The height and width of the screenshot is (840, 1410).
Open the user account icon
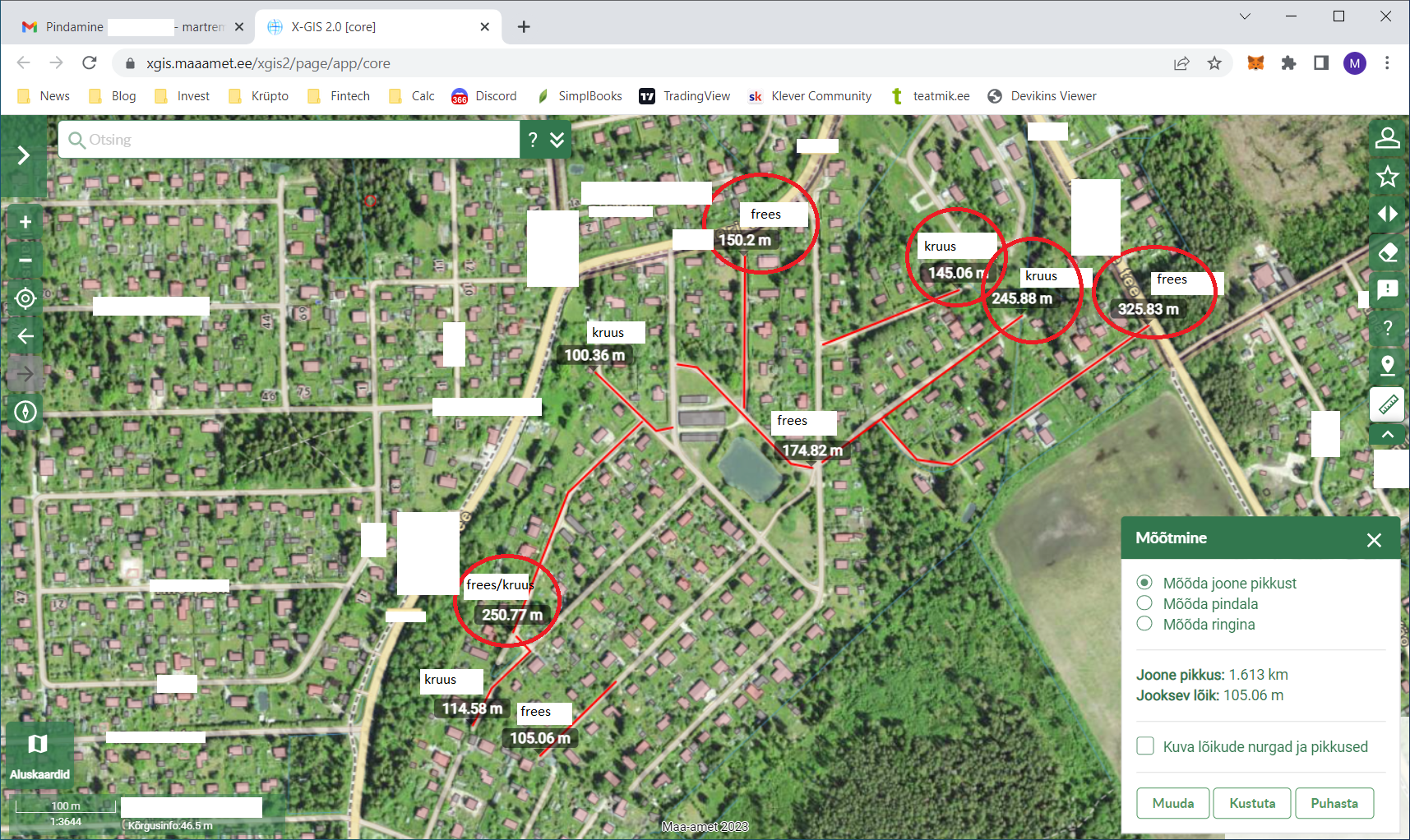coord(1388,138)
